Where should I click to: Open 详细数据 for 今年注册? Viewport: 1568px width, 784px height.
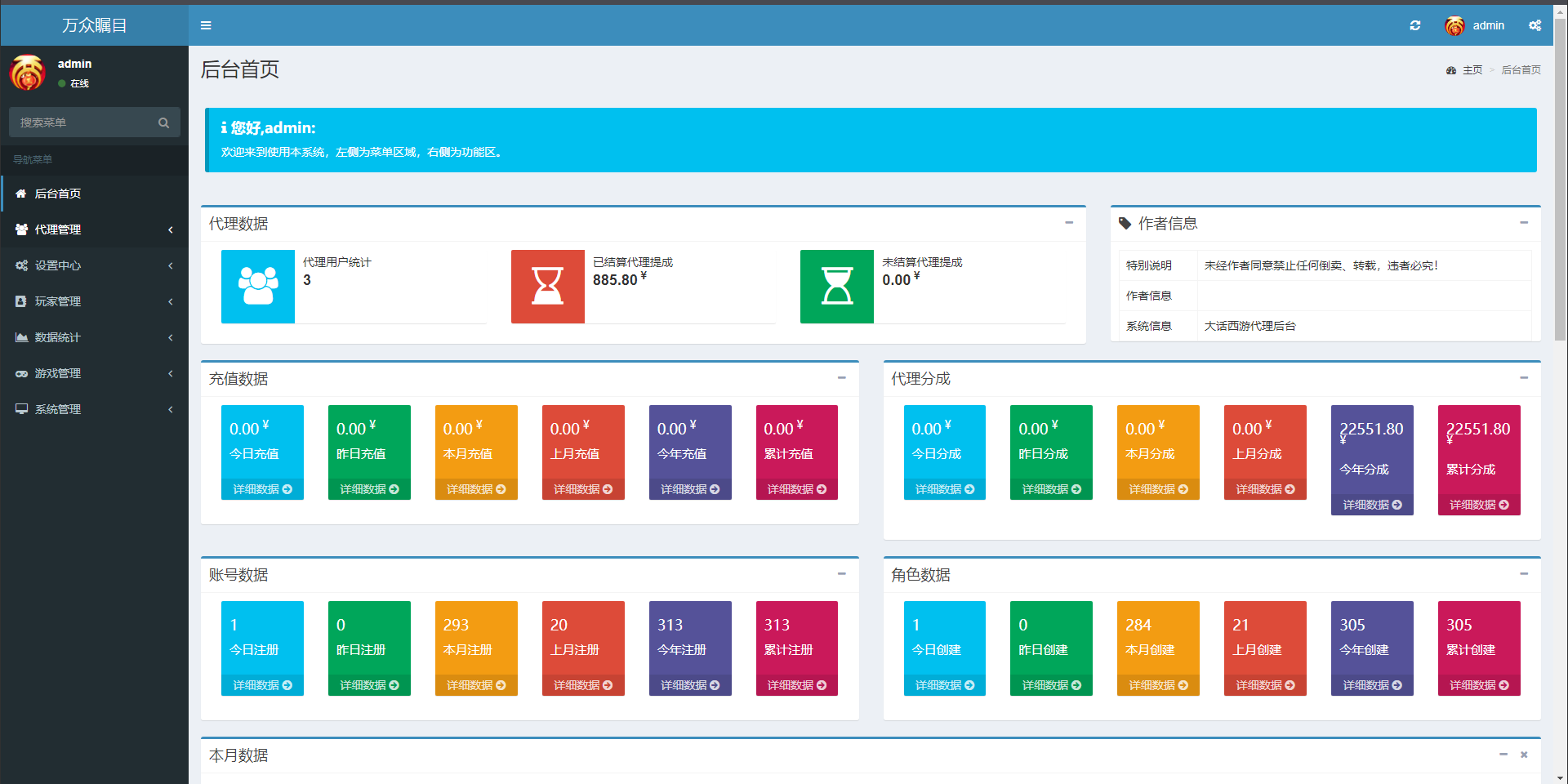pyautogui.click(x=690, y=685)
